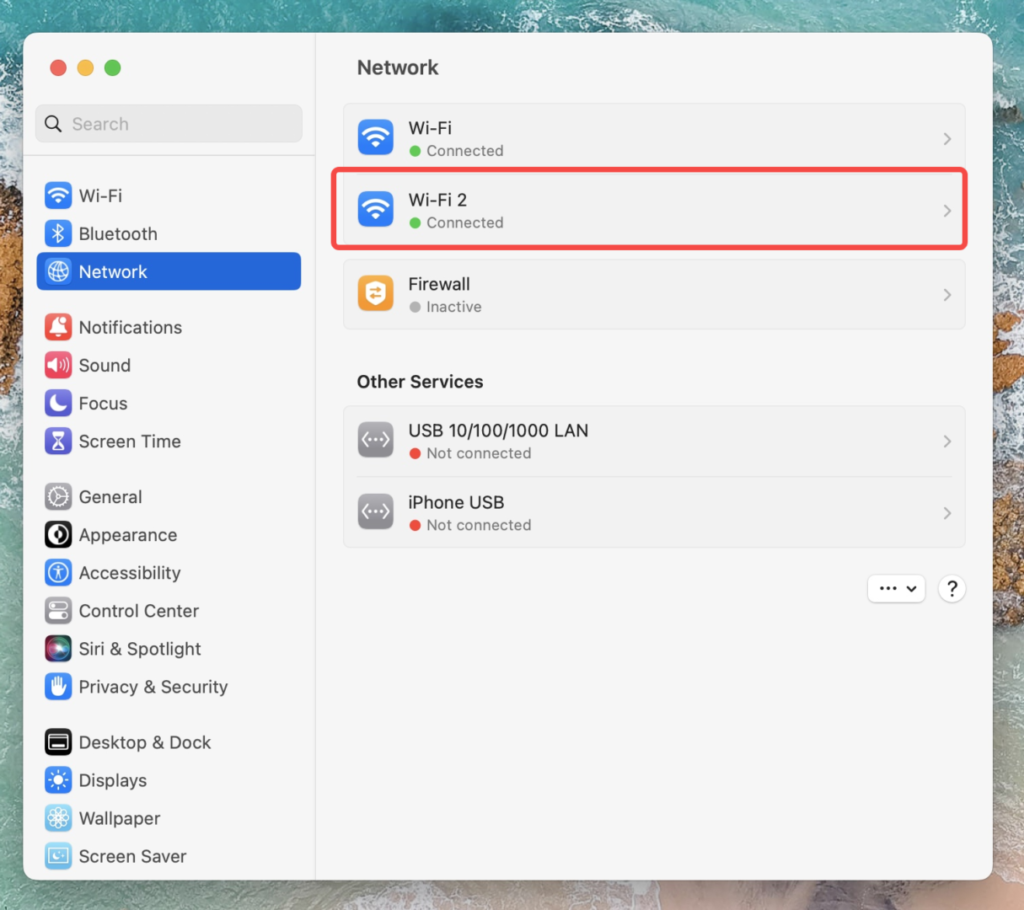This screenshot has width=1024, height=910.
Task: Open Wallpaper settings
Action: pos(59,818)
